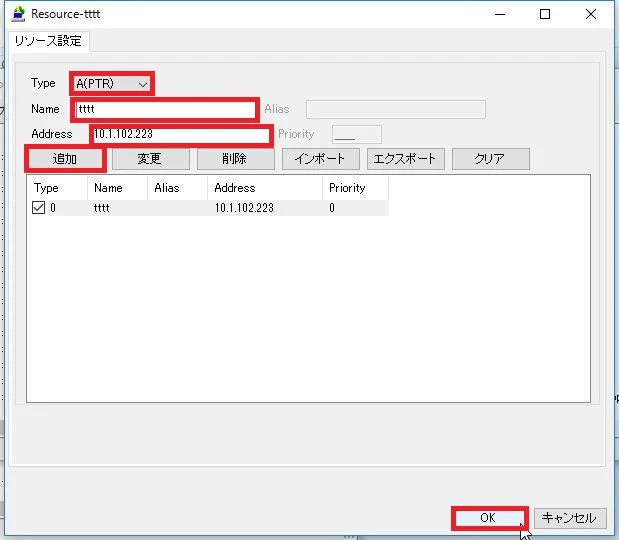
Task: Click the disabled Alias input field
Action: [396, 109]
